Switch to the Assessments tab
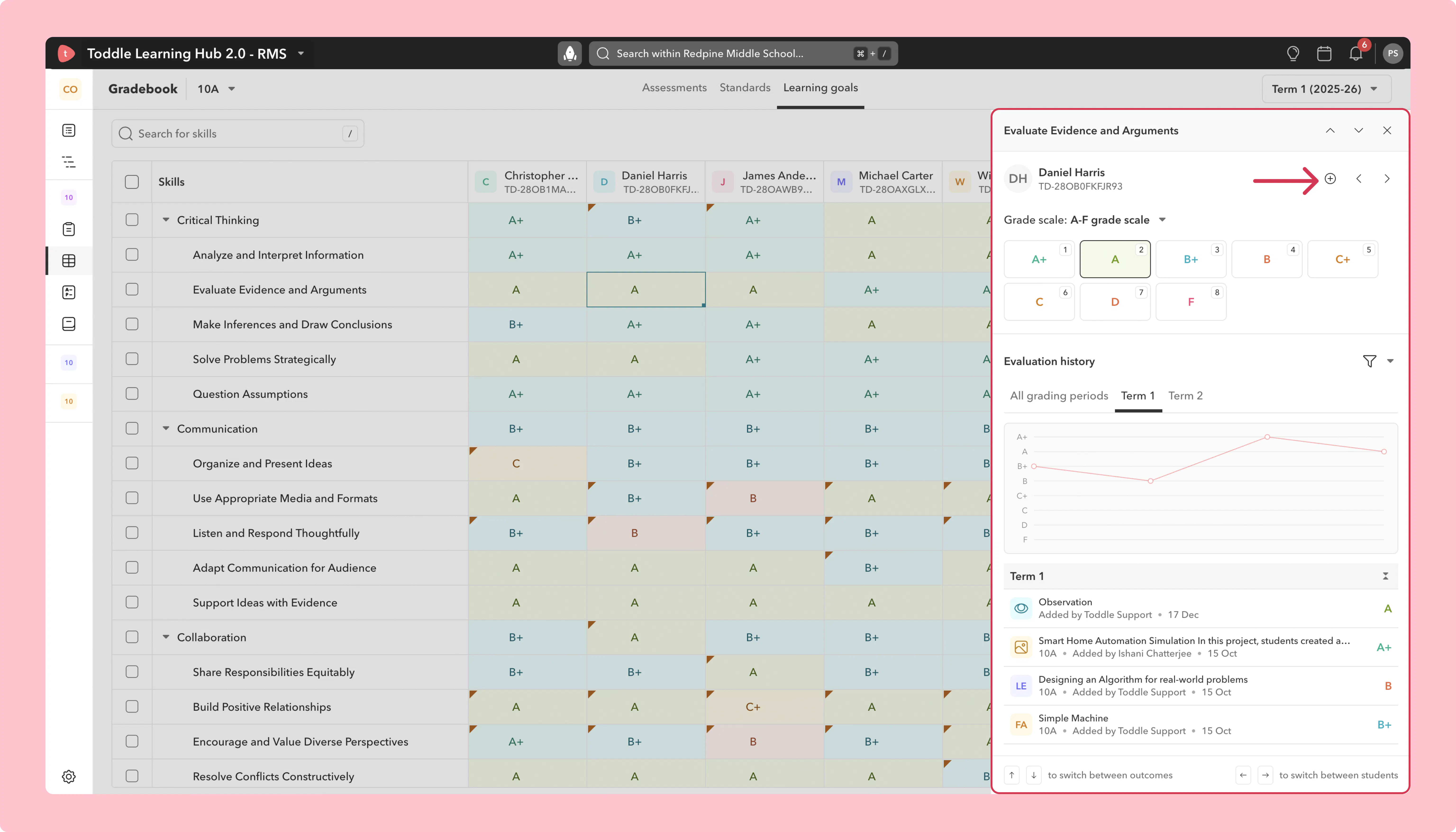The height and width of the screenshot is (832, 1456). [674, 87]
